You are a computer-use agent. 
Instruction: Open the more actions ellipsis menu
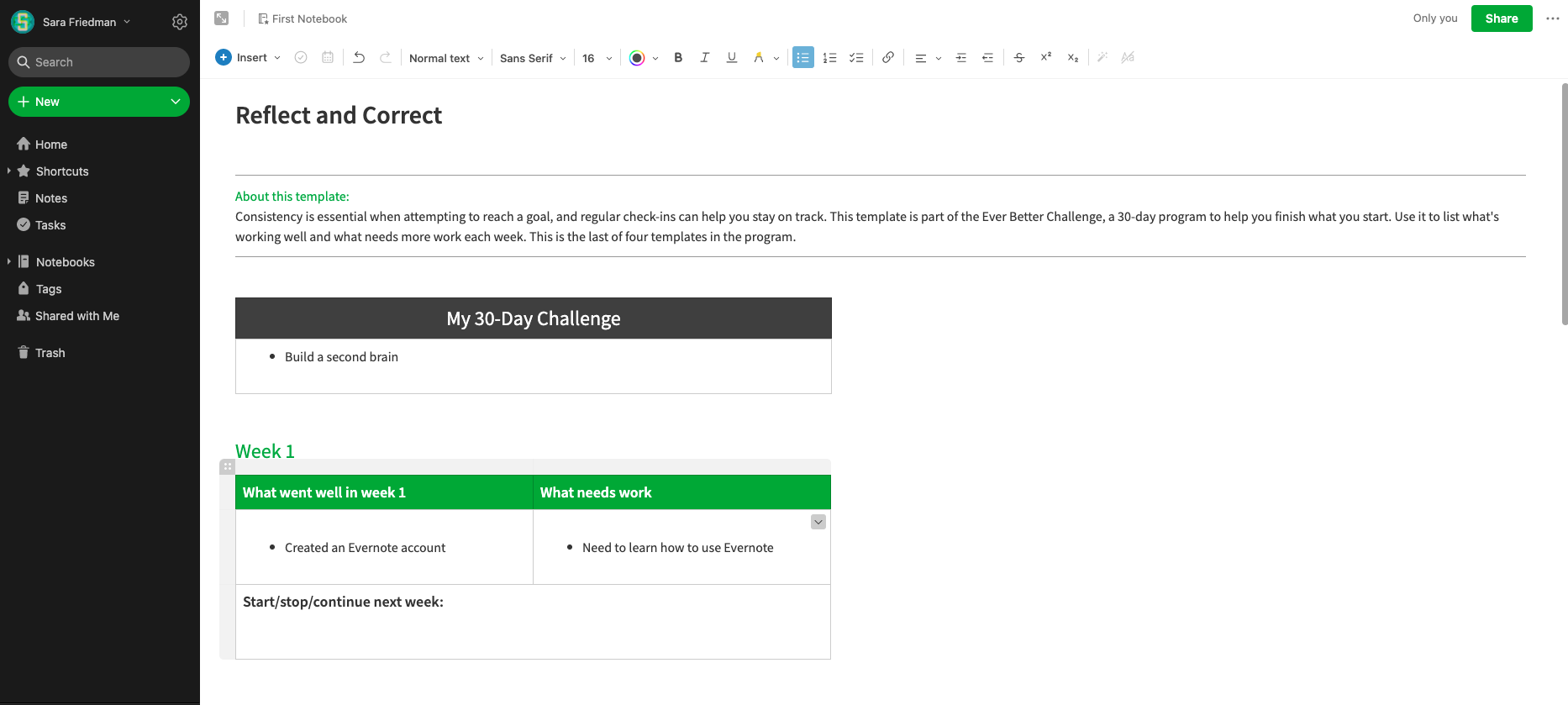click(1553, 18)
